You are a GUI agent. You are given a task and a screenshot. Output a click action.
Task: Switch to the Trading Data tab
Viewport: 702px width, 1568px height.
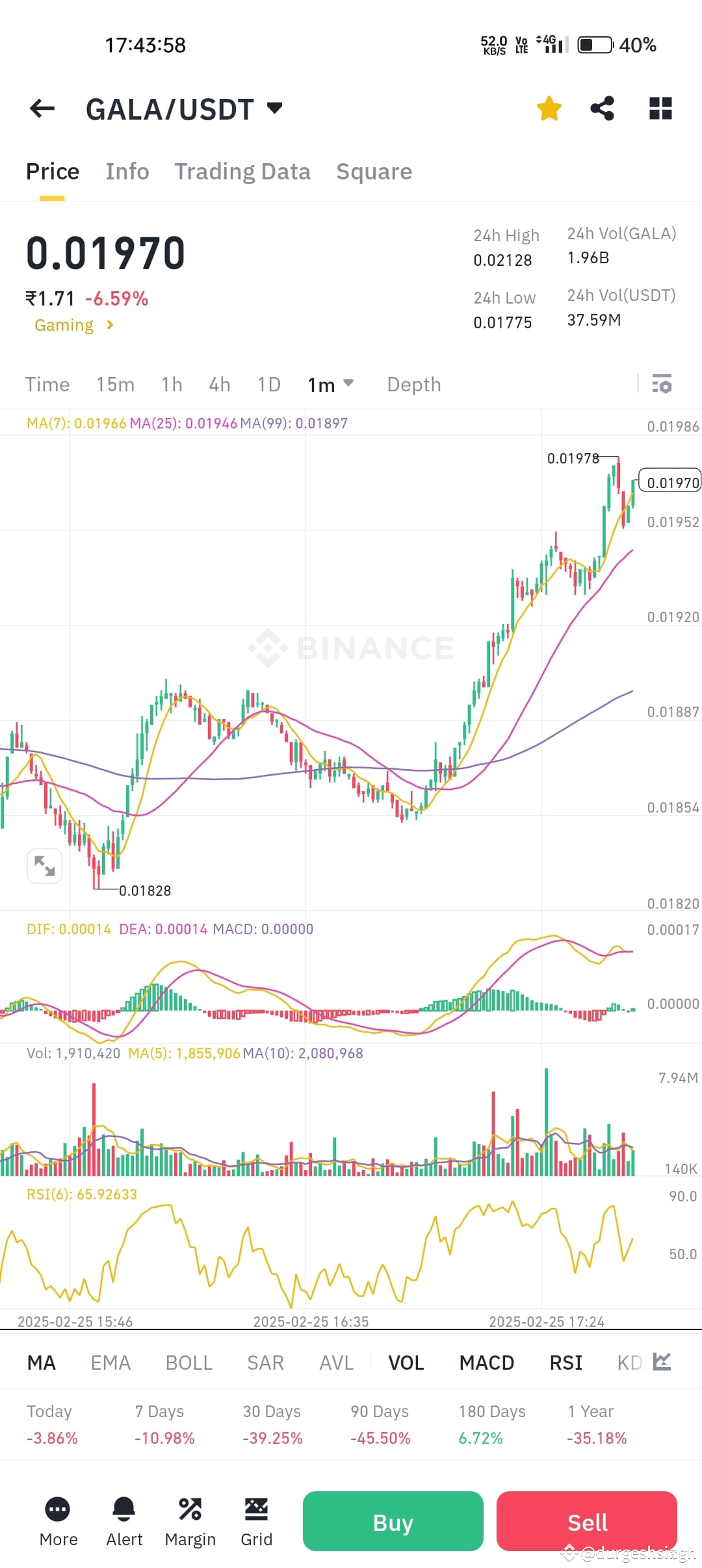click(x=242, y=171)
